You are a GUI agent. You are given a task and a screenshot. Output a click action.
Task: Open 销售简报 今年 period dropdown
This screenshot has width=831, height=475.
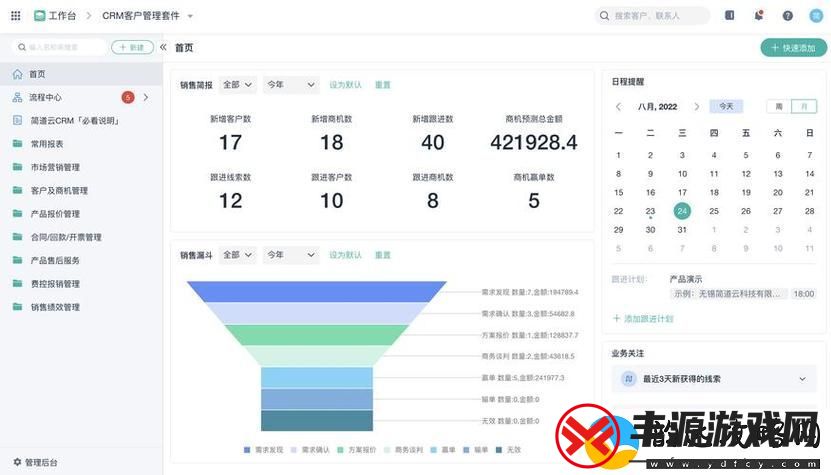click(x=291, y=85)
